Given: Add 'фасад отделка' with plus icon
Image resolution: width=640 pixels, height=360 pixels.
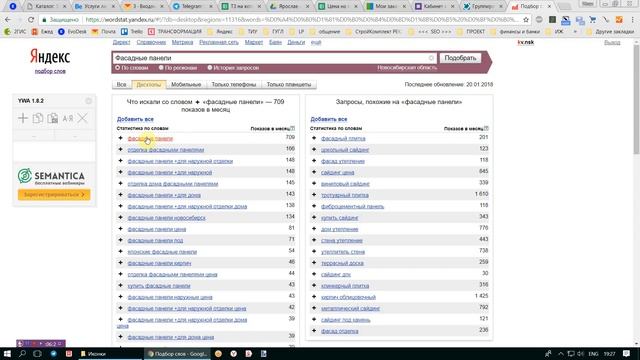Looking at the screenshot, I should point(314,331).
